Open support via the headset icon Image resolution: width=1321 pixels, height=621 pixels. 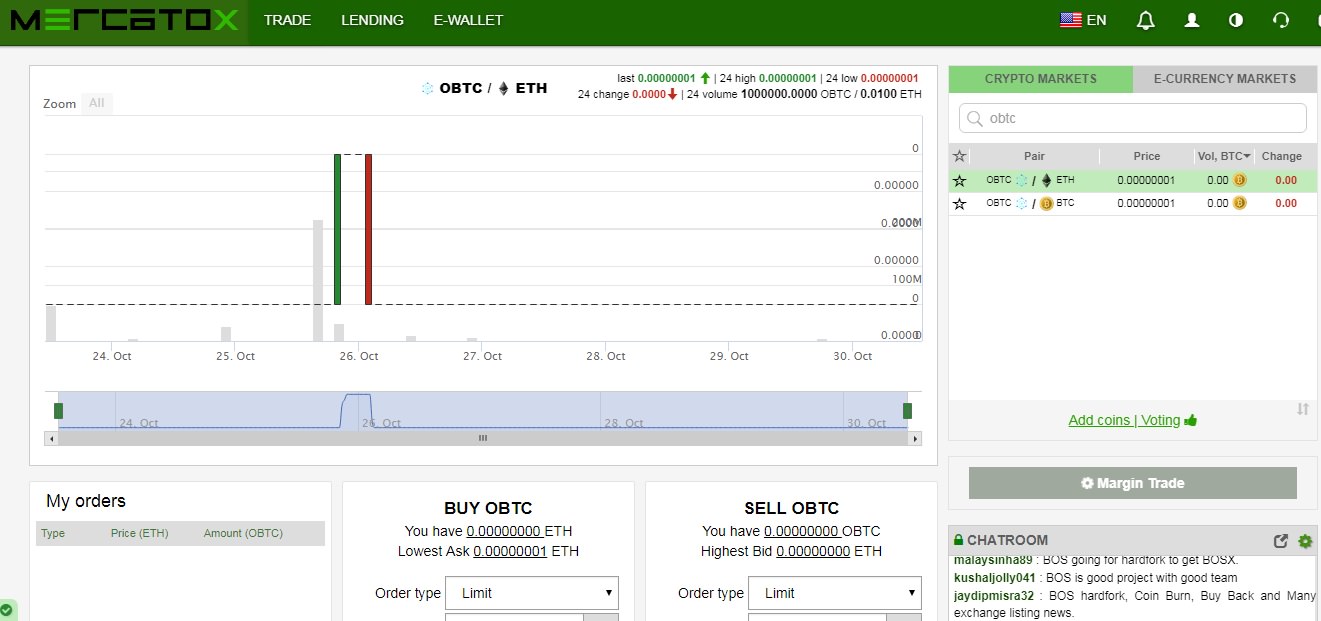point(1281,20)
